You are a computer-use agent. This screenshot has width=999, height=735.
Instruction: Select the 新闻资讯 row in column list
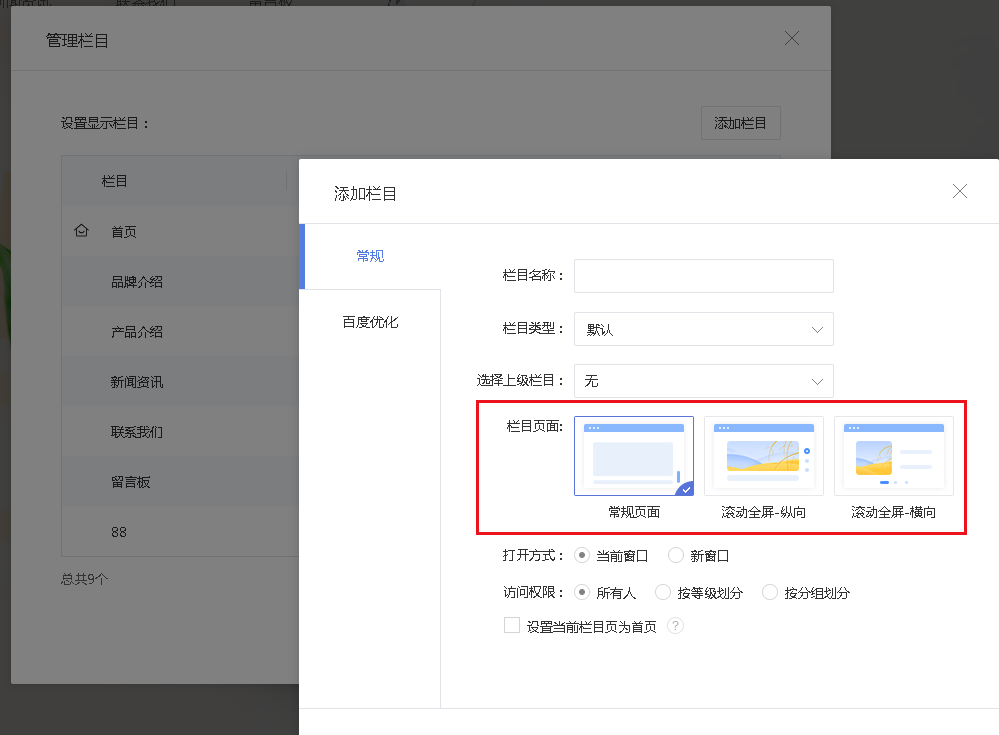click(180, 382)
